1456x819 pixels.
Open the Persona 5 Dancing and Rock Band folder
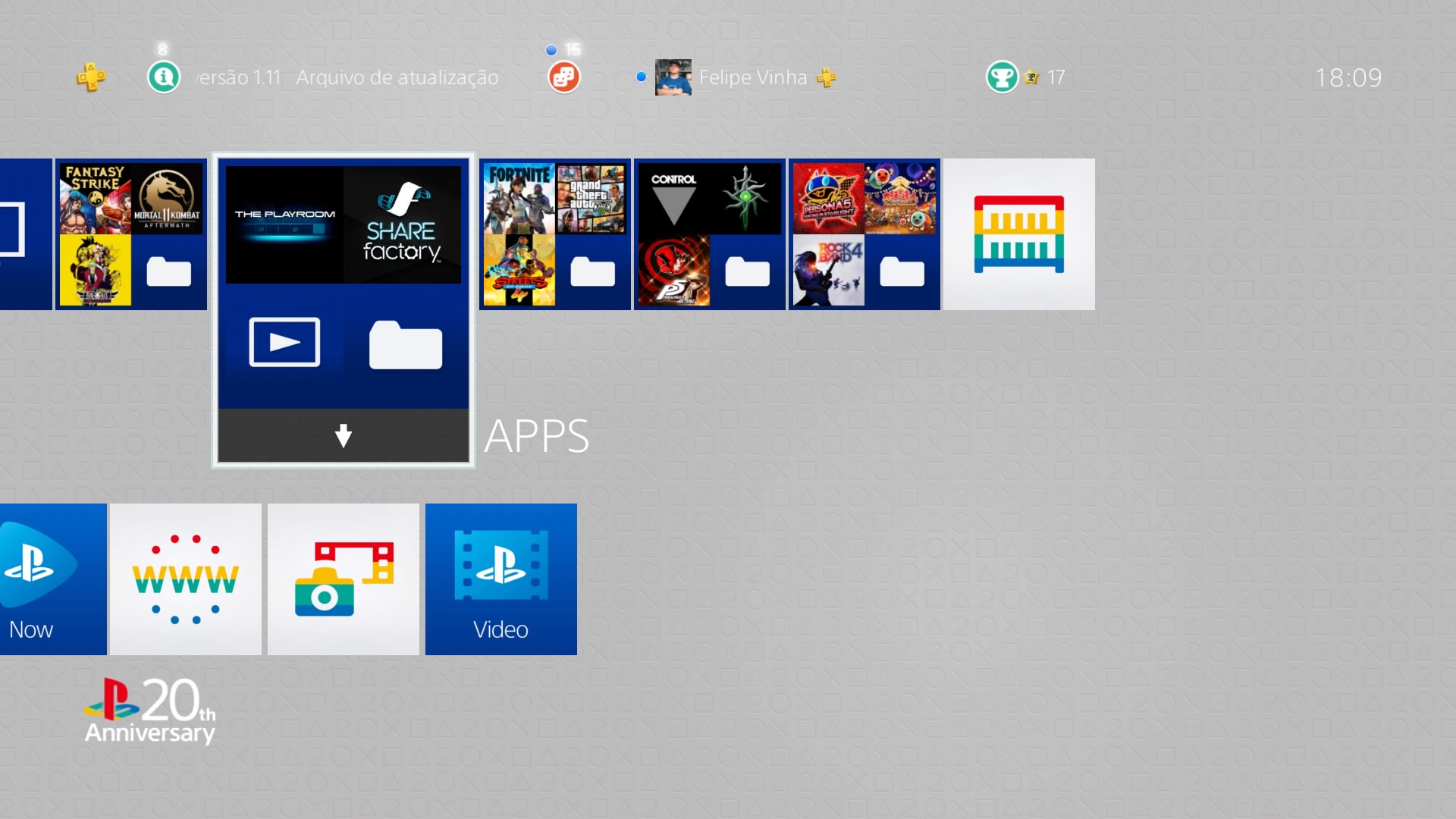864,234
